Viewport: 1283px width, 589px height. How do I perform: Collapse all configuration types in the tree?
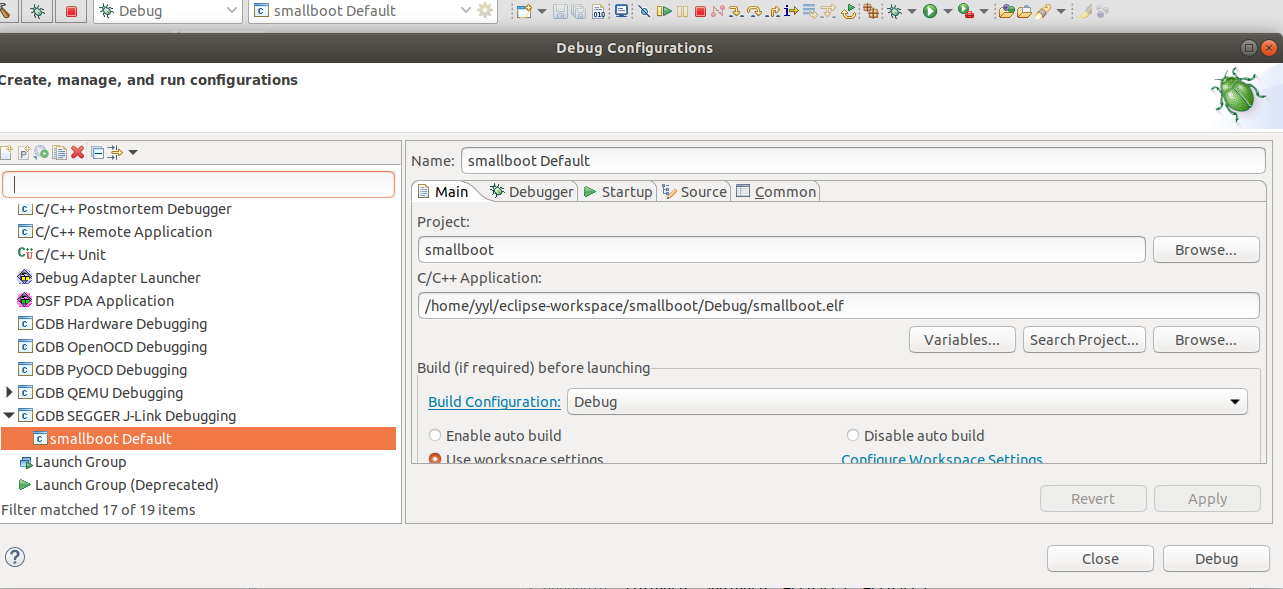(97, 152)
